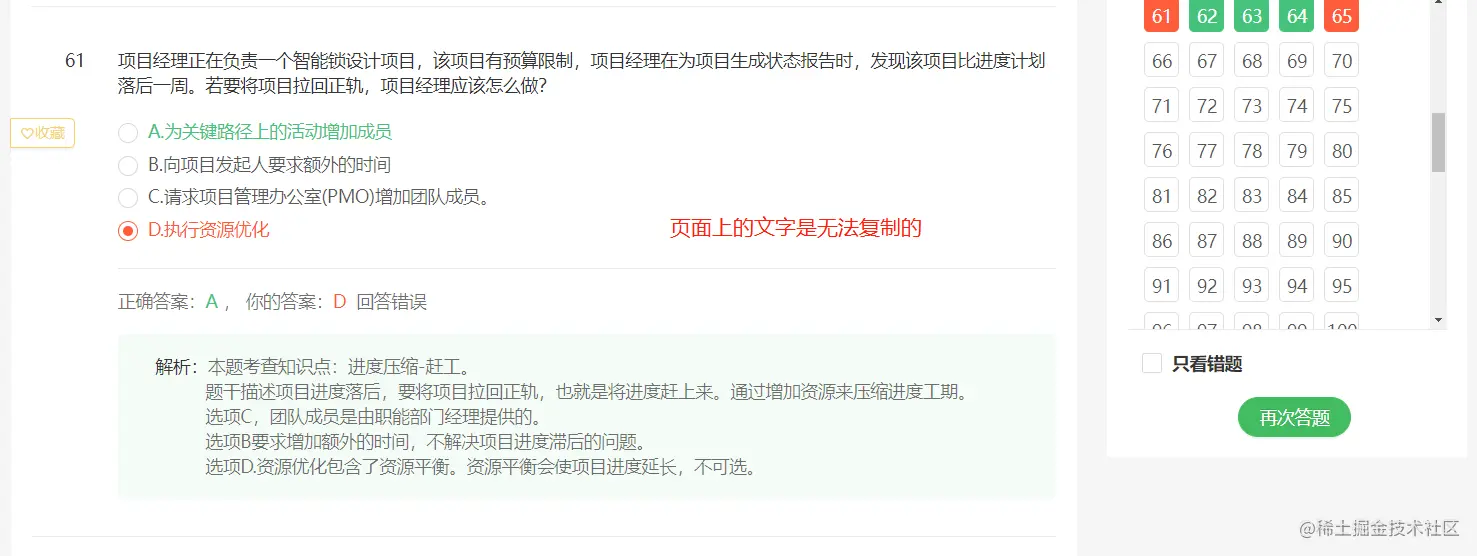Enable the 只看错题 checkbox
The width and height of the screenshot is (1477, 556).
point(1152,363)
